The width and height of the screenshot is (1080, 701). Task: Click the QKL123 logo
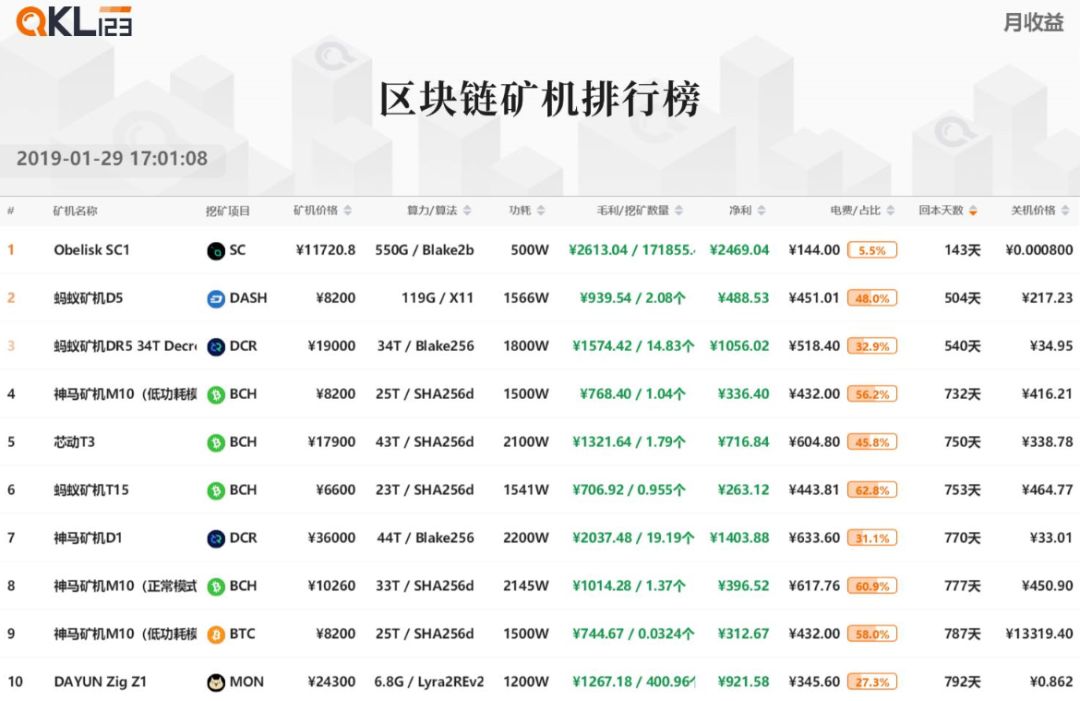click(x=74, y=21)
